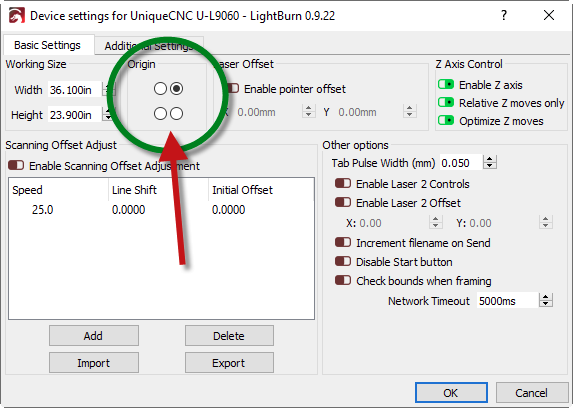The width and height of the screenshot is (573, 408).
Task: Toggle Enable Laser 2 Offset
Action: pyautogui.click(x=343, y=202)
